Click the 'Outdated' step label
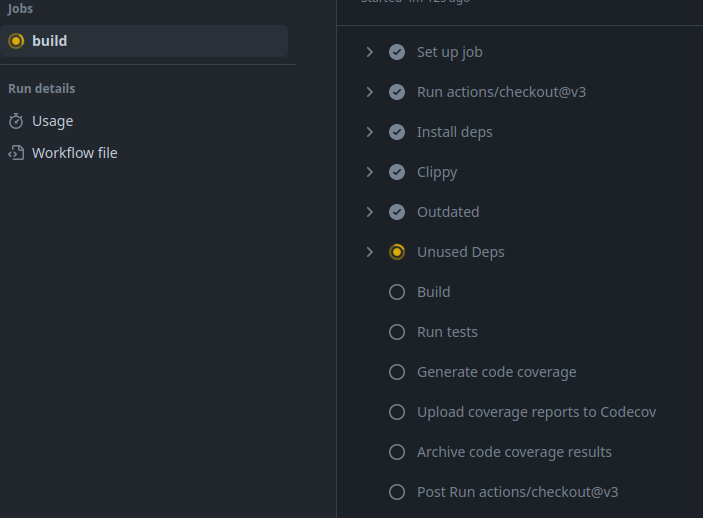703x518 pixels. coord(448,212)
